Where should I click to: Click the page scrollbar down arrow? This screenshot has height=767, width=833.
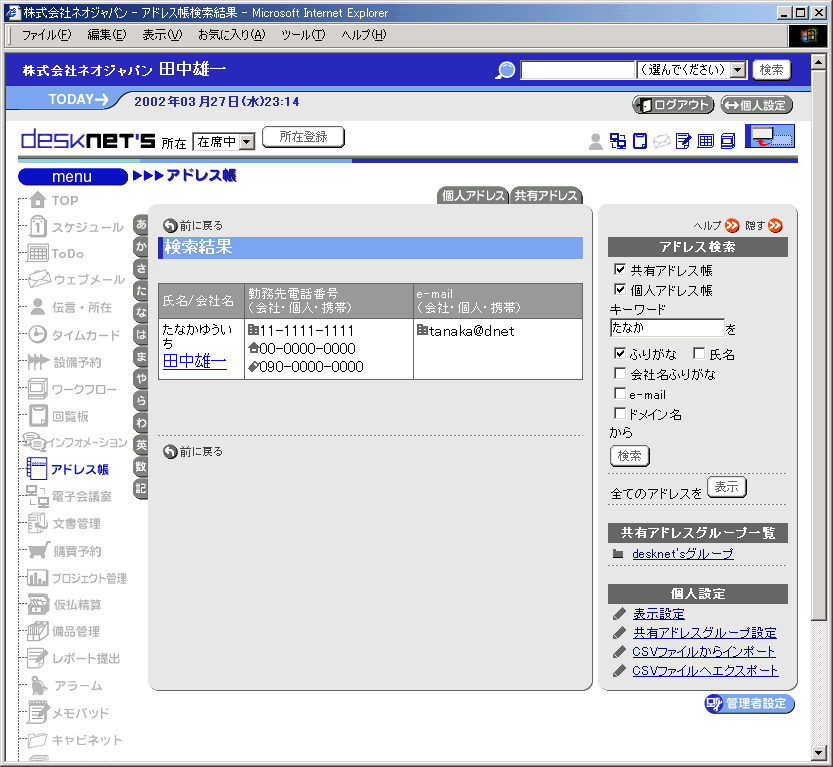(819, 753)
